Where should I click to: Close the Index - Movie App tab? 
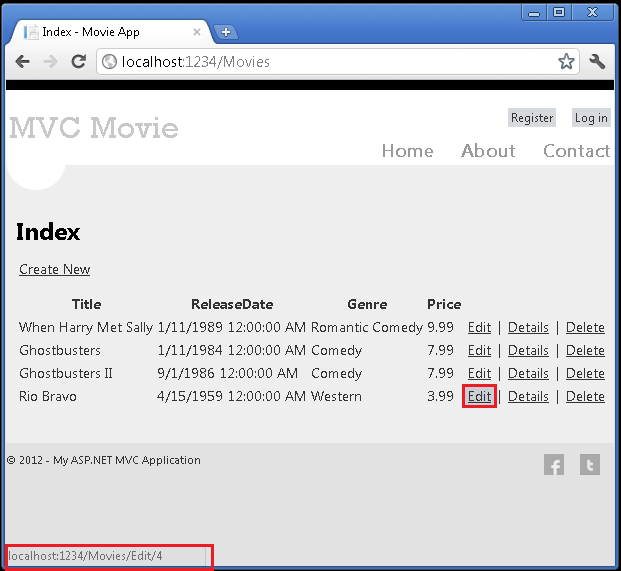pyautogui.click(x=196, y=32)
